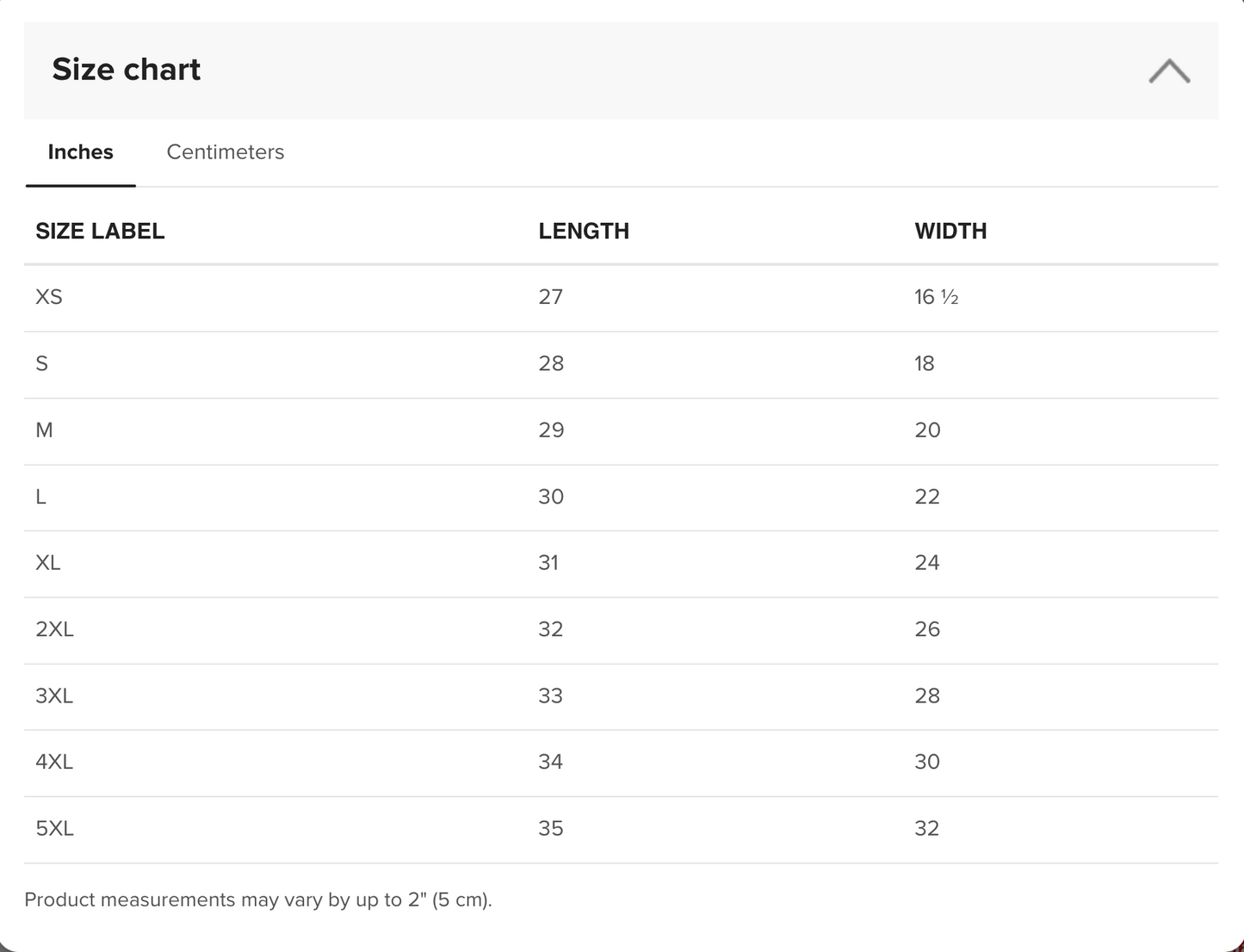Select the XS size label row
This screenshot has width=1244, height=952.
click(49, 297)
